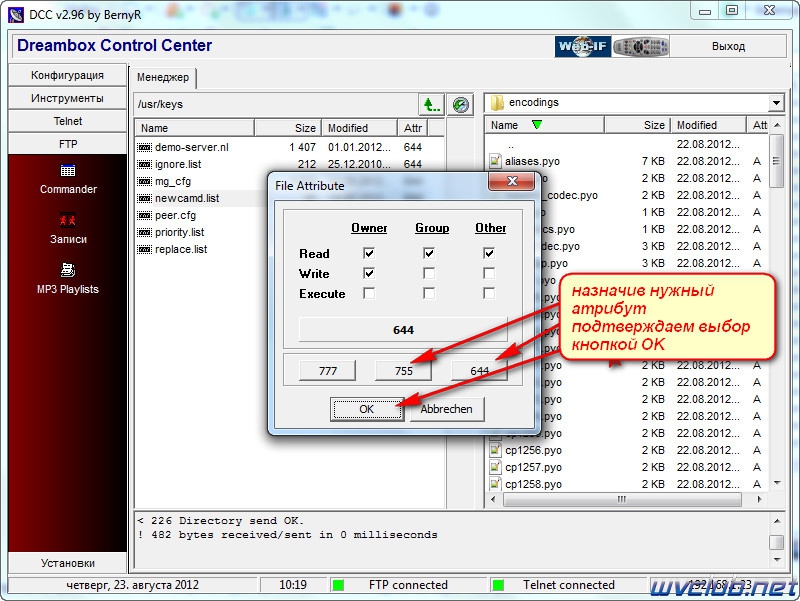This screenshot has width=800, height=601.
Task: Cancel dialog with Abbrechen button
Action: click(x=446, y=409)
